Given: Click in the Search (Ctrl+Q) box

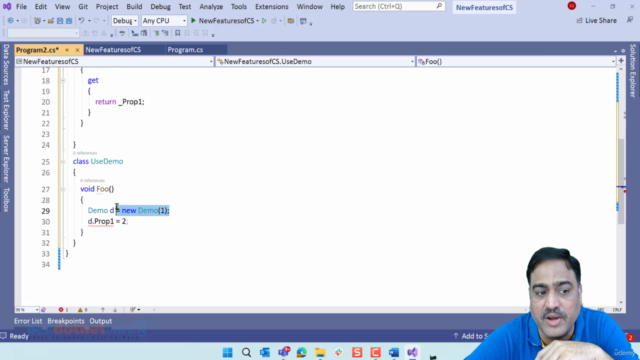Looking at the screenshot, I should [398, 7].
